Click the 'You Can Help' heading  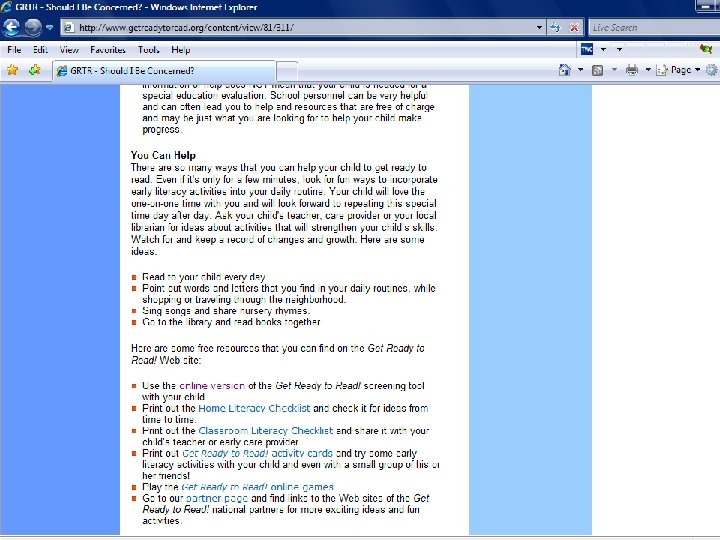click(x=163, y=155)
